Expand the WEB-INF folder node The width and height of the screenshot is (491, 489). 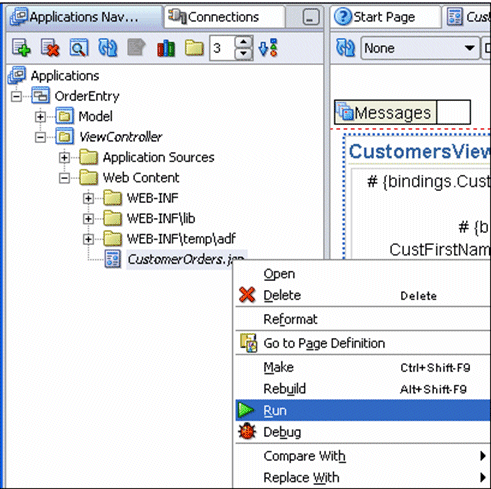[x=88, y=199]
